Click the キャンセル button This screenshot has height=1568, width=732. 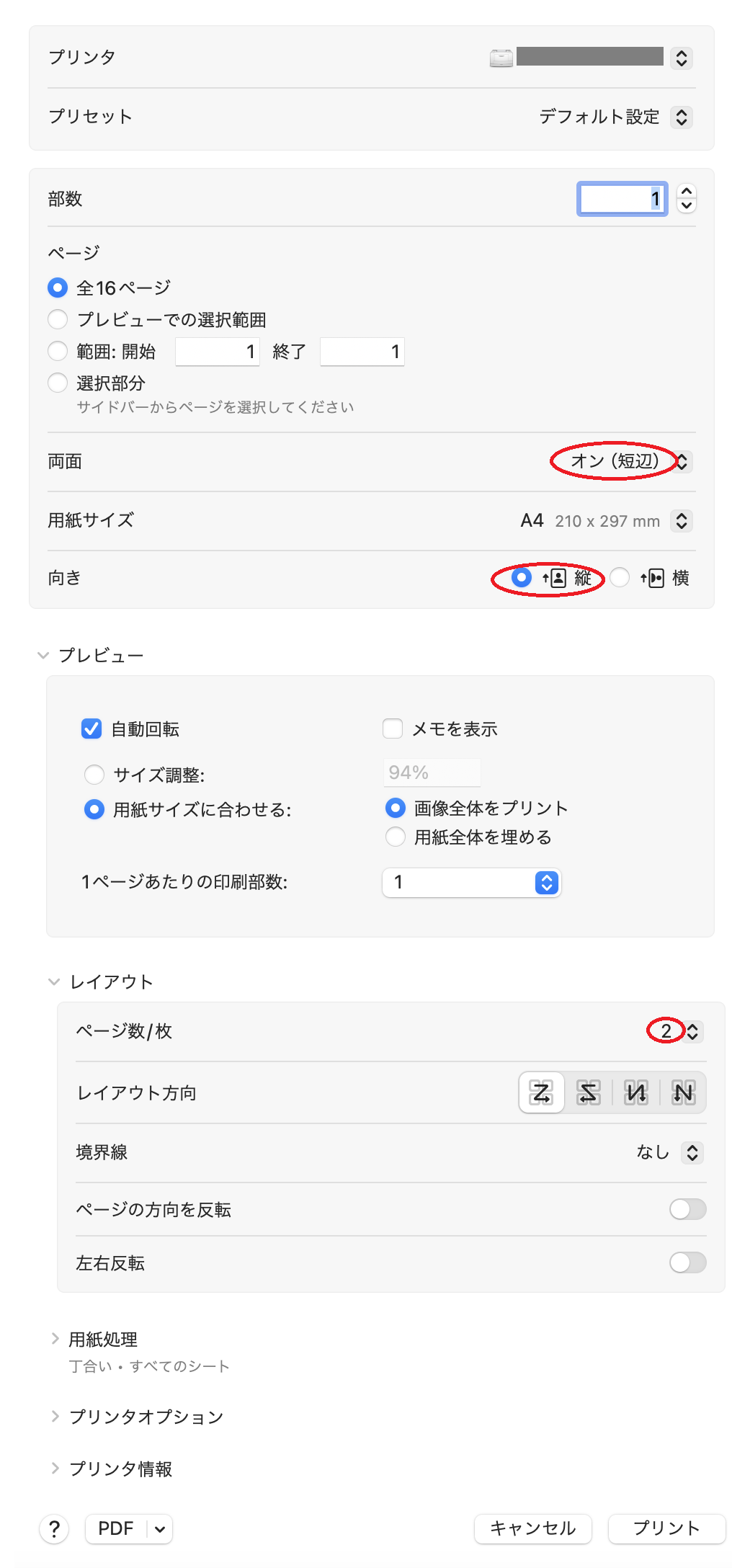click(x=532, y=1528)
